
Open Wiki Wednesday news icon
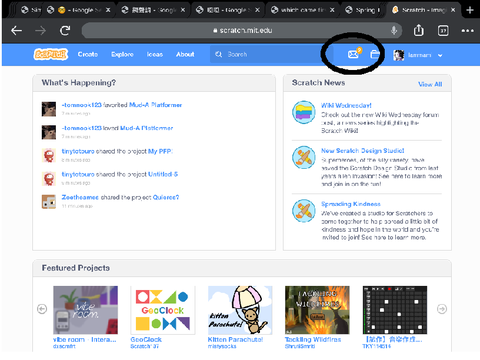pos(304,112)
